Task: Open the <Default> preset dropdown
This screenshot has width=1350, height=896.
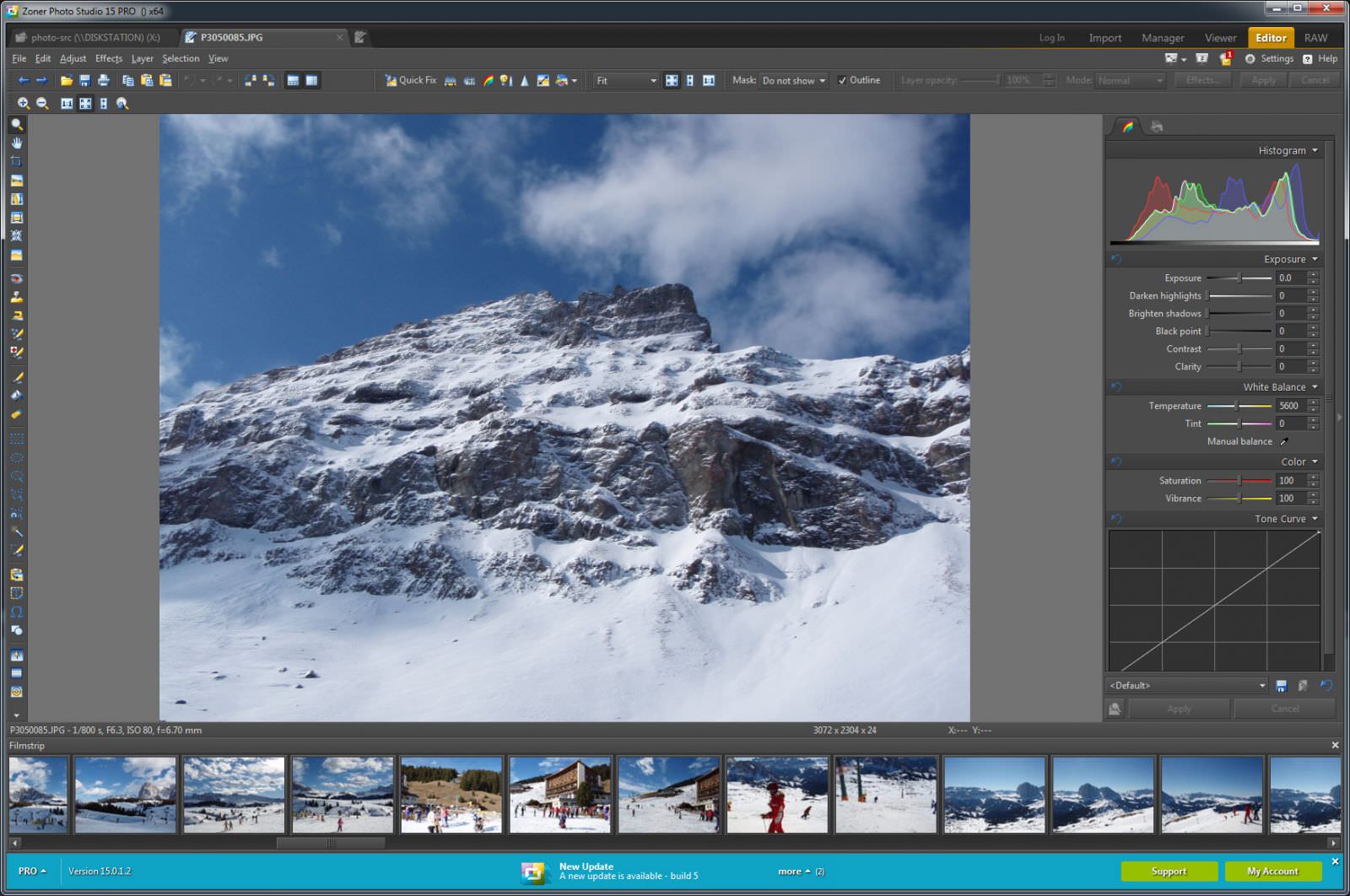Action: click(x=1261, y=685)
